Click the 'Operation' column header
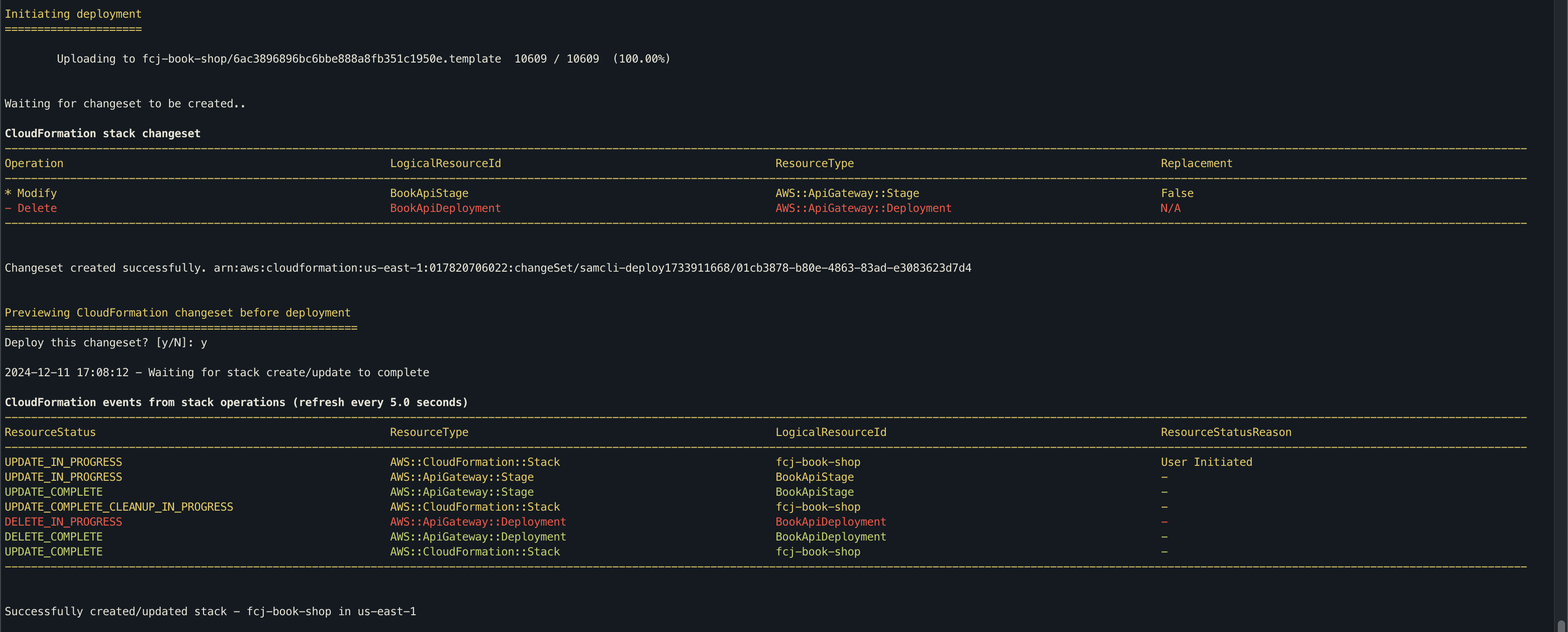This screenshot has width=1568, height=632. point(34,163)
